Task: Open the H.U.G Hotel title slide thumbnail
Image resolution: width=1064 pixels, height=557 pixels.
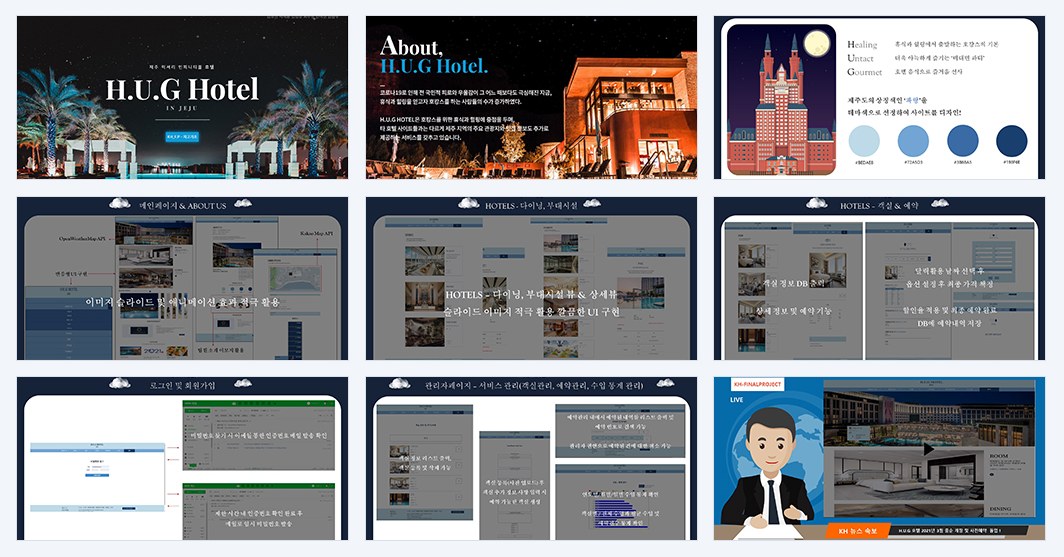Action: click(x=183, y=98)
